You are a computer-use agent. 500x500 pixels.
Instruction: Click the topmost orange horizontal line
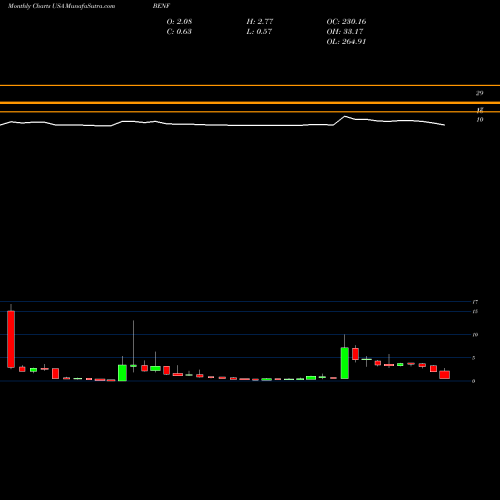click(x=250, y=86)
